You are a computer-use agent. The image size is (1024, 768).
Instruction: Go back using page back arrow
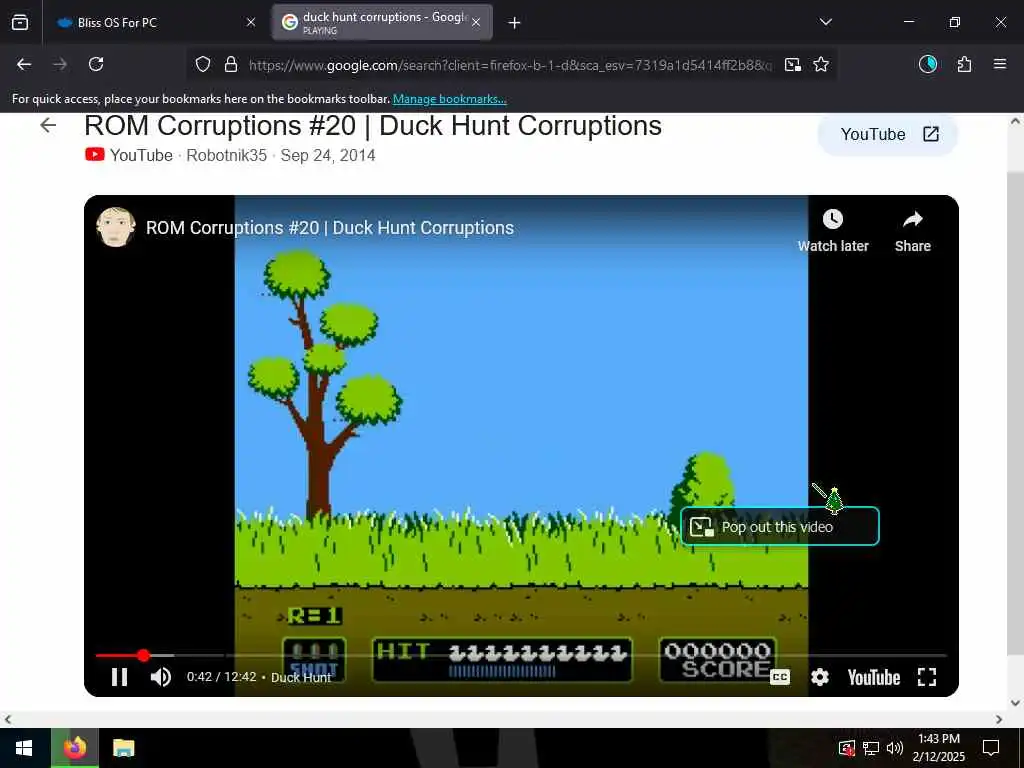pyautogui.click(x=48, y=125)
